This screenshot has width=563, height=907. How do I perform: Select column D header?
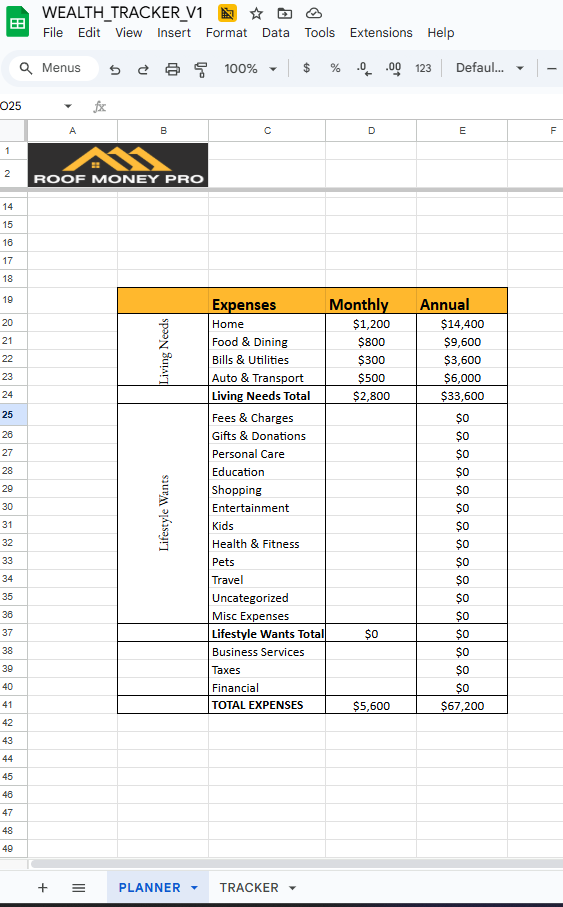371,131
